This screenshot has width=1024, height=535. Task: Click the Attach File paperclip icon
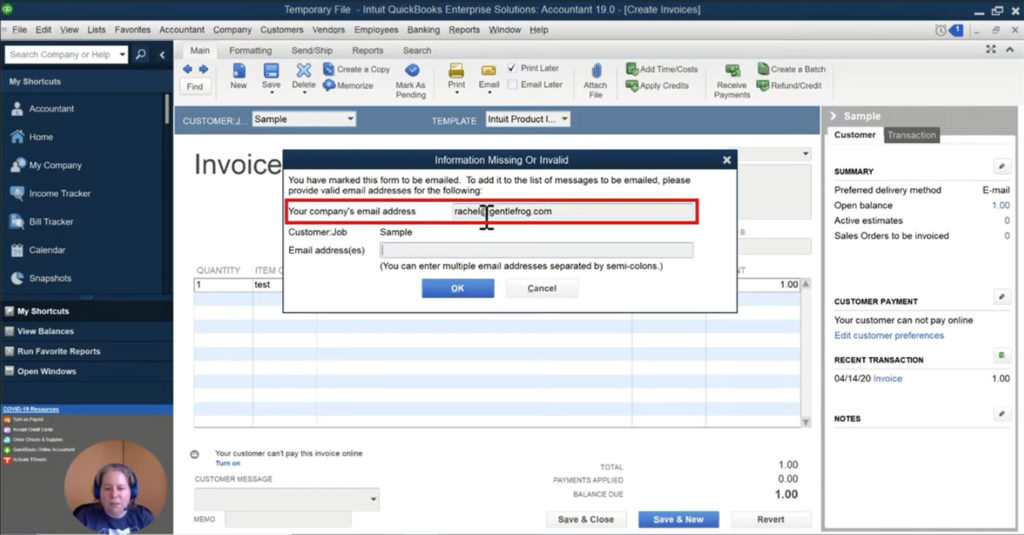[x=595, y=71]
